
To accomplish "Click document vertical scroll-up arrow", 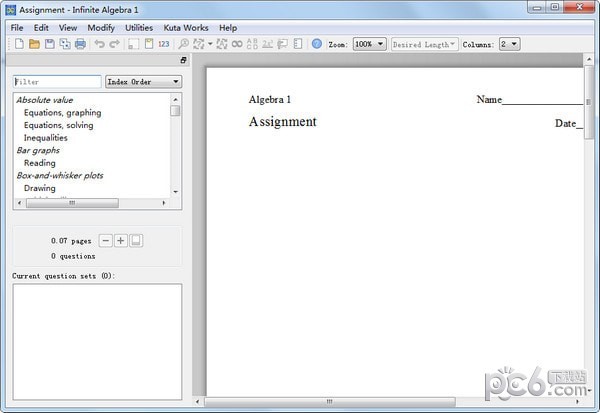I will click(589, 59).
